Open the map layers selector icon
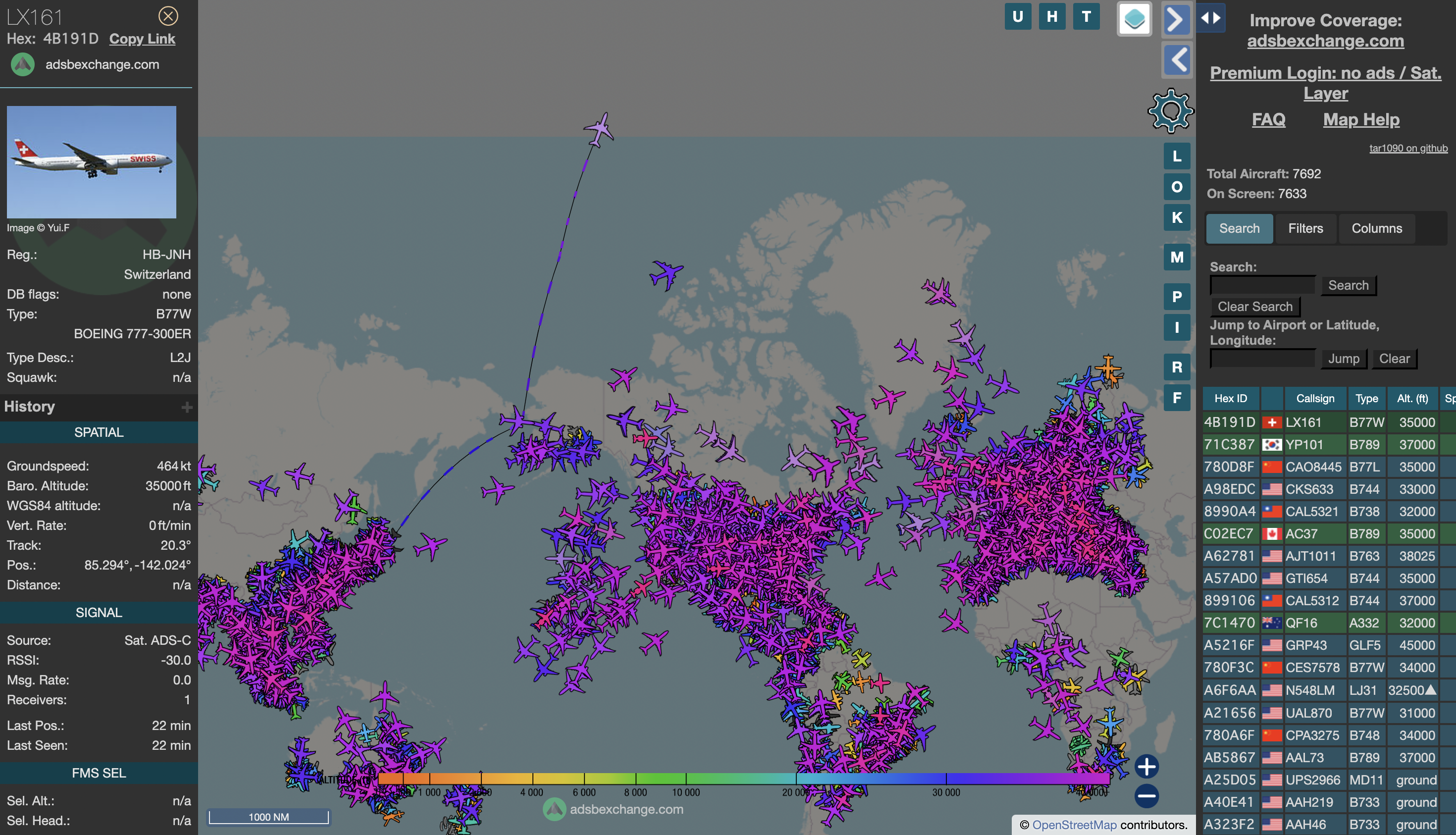This screenshot has height=835, width=1456. coord(1134,19)
